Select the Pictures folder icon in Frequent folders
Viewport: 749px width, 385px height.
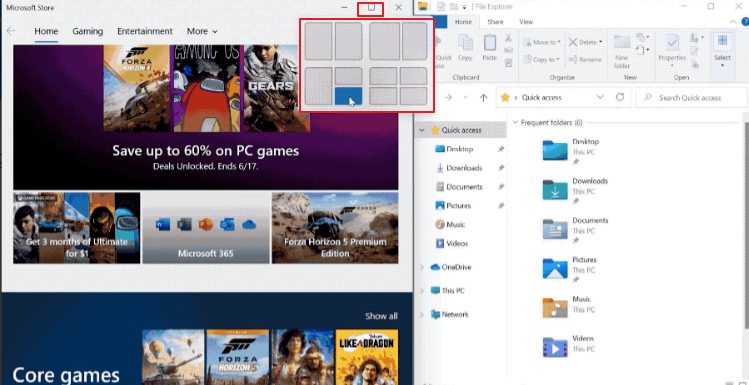[x=555, y=268]
